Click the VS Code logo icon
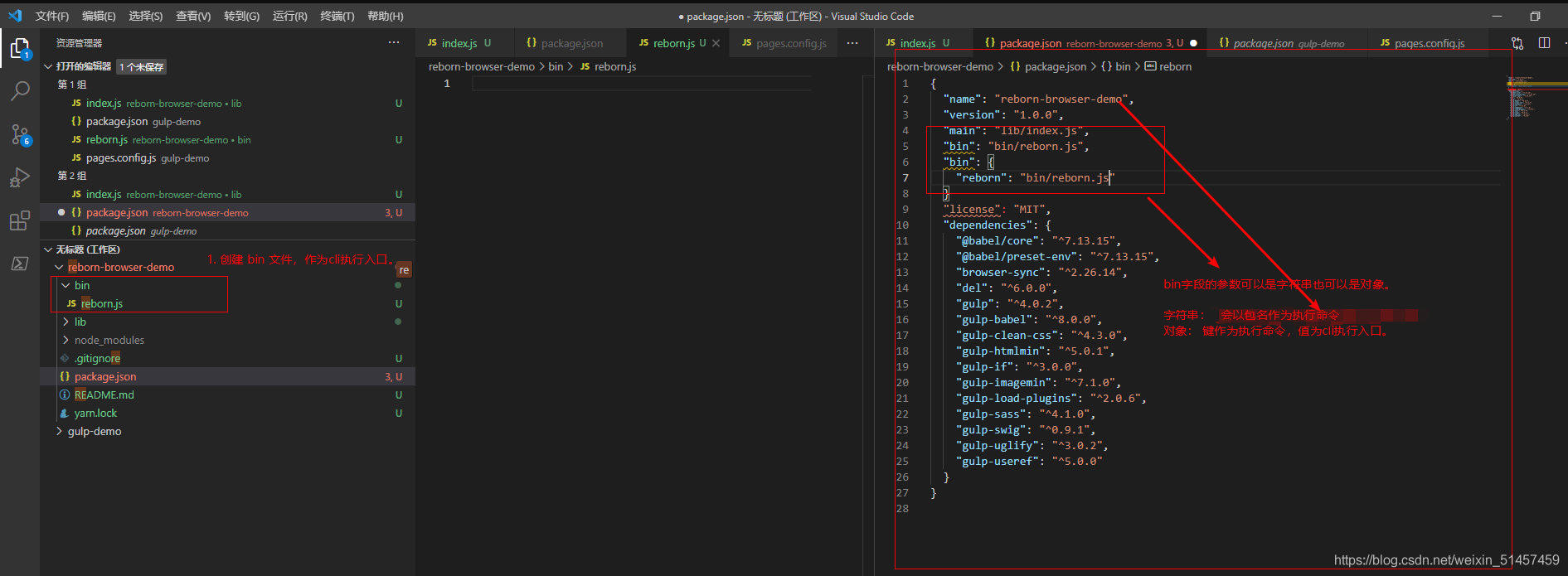This screenshot has height=576, width=1568. 15,16
